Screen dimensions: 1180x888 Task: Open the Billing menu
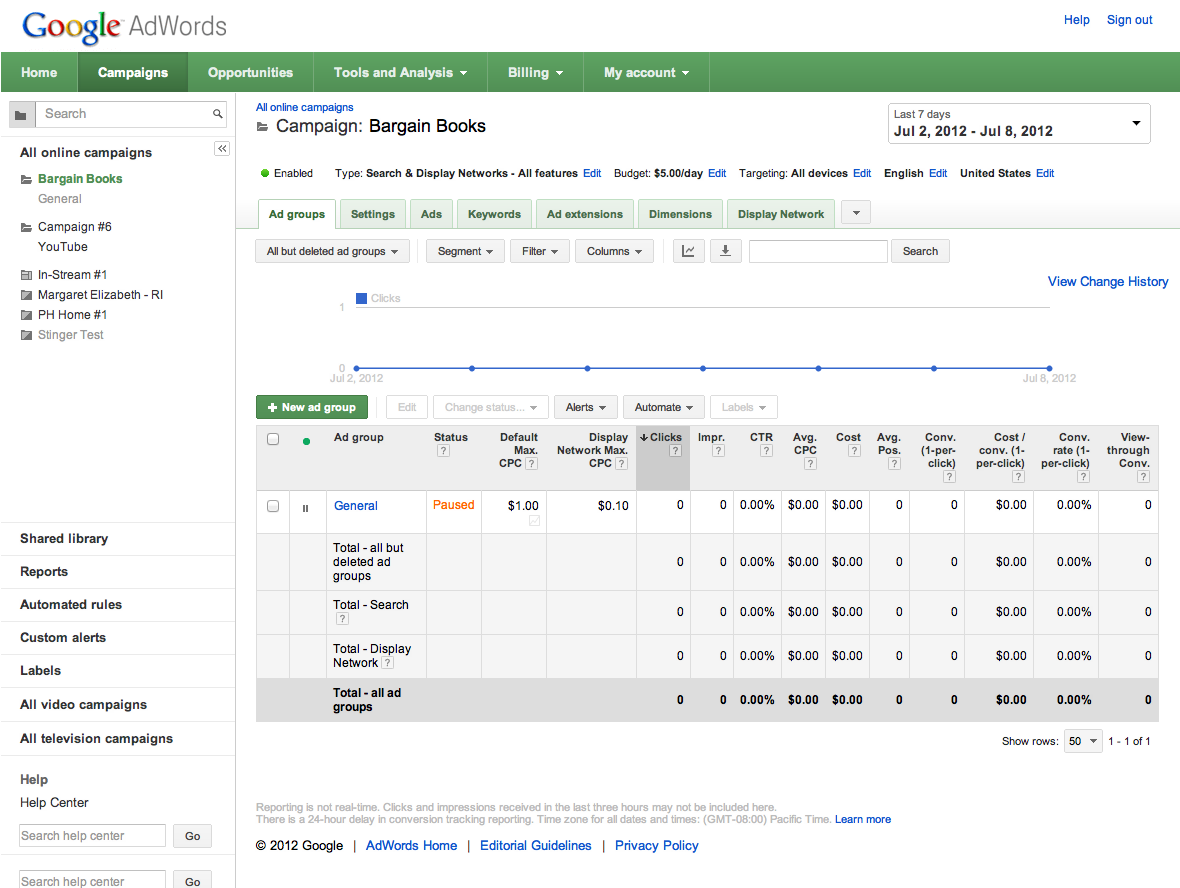(x=536, y=72)
